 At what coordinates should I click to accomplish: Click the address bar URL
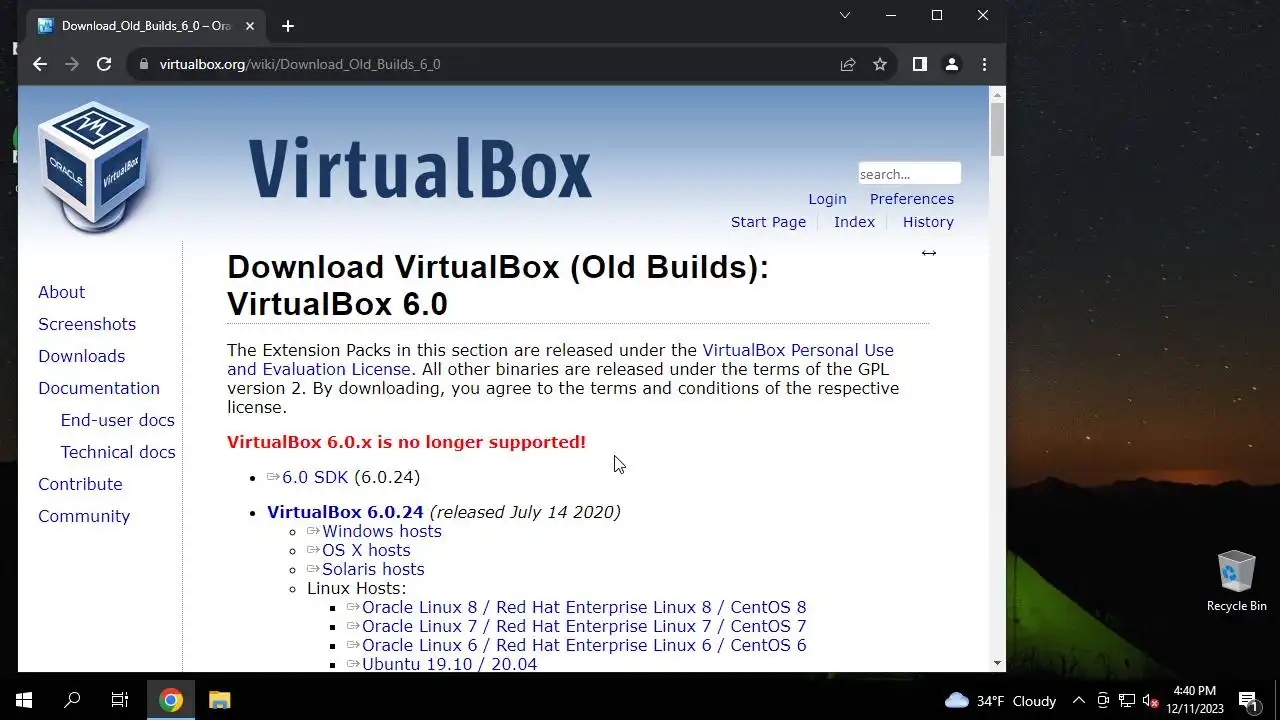pyautogui.click(x=300, y=64)
